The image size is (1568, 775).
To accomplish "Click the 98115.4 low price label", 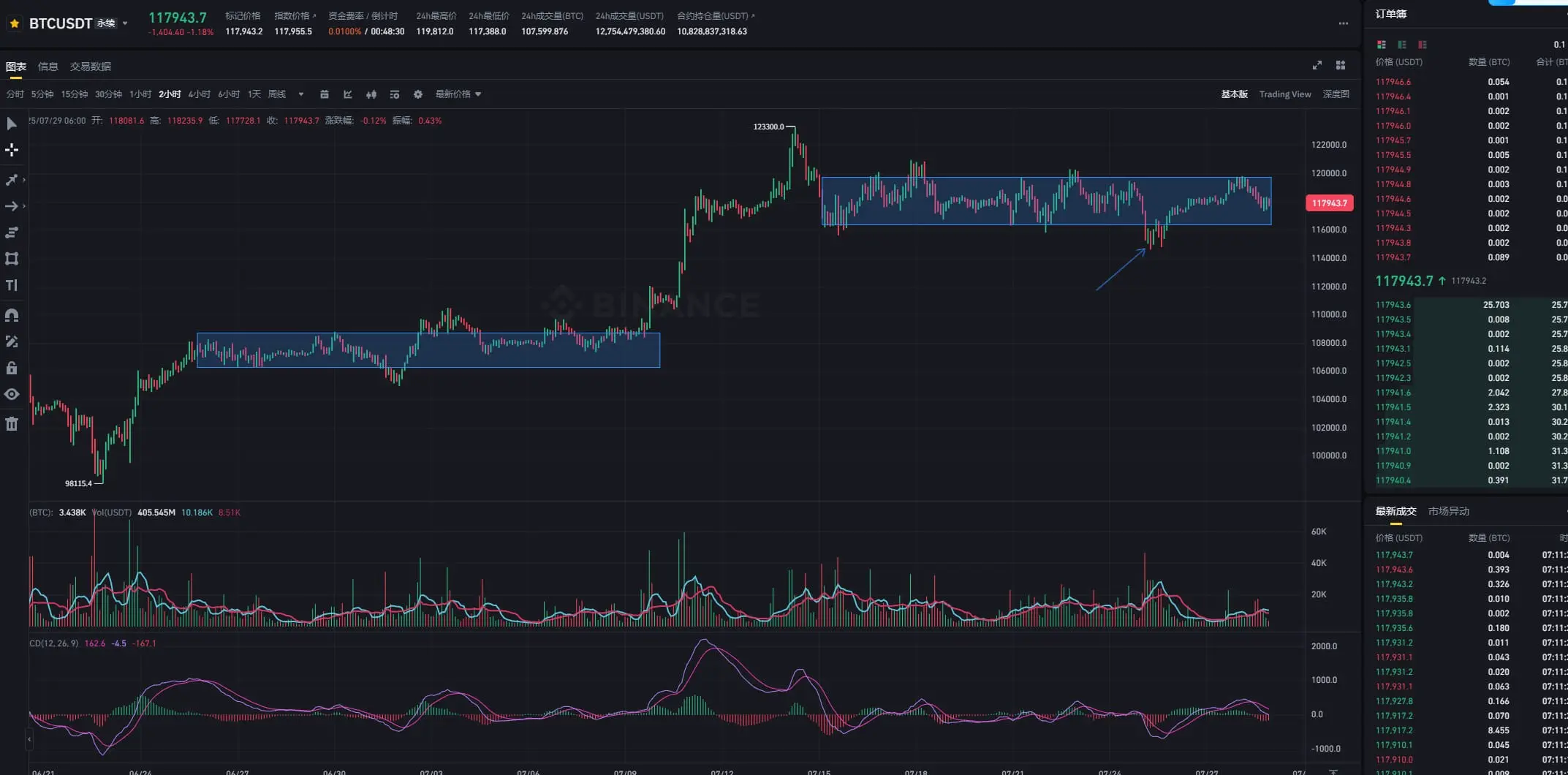I will point(78,483).
